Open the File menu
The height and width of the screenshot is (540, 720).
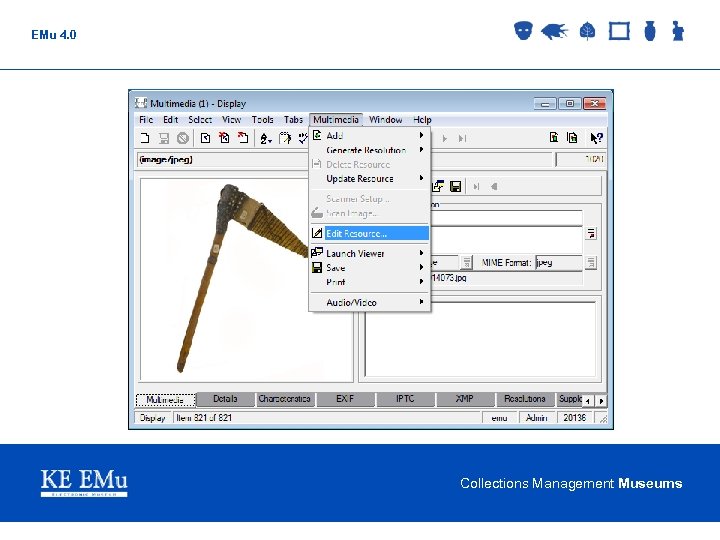click(x=146, y=119)
